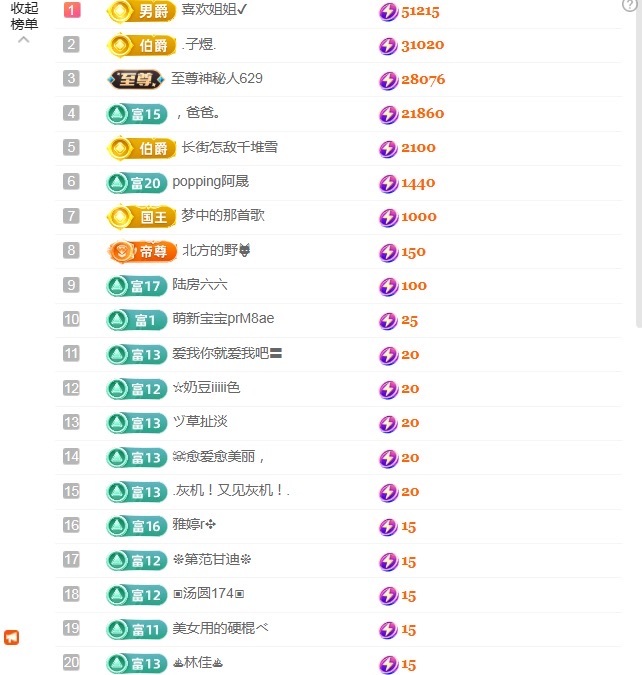Click the 富15 badge next to ，爸爸。
The width and height of the screenshot is (642, 675).
(136, 114)
